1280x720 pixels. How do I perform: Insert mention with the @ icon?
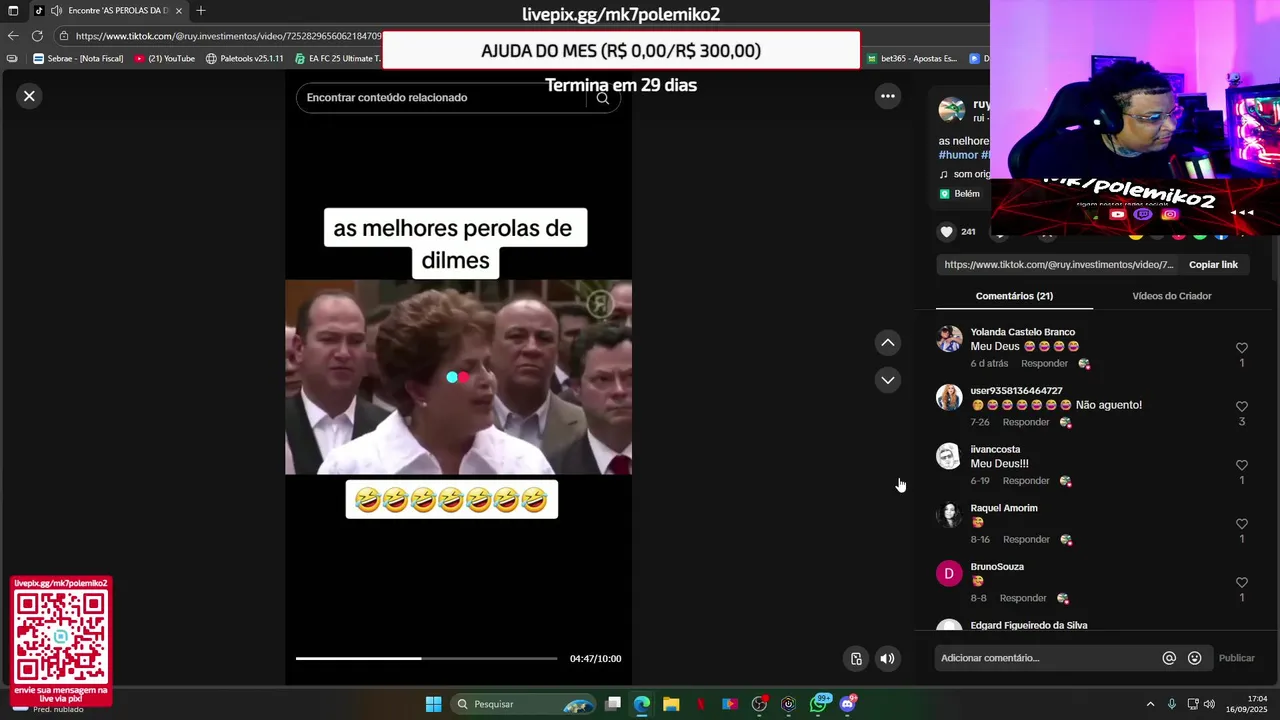pos(1169,658)
